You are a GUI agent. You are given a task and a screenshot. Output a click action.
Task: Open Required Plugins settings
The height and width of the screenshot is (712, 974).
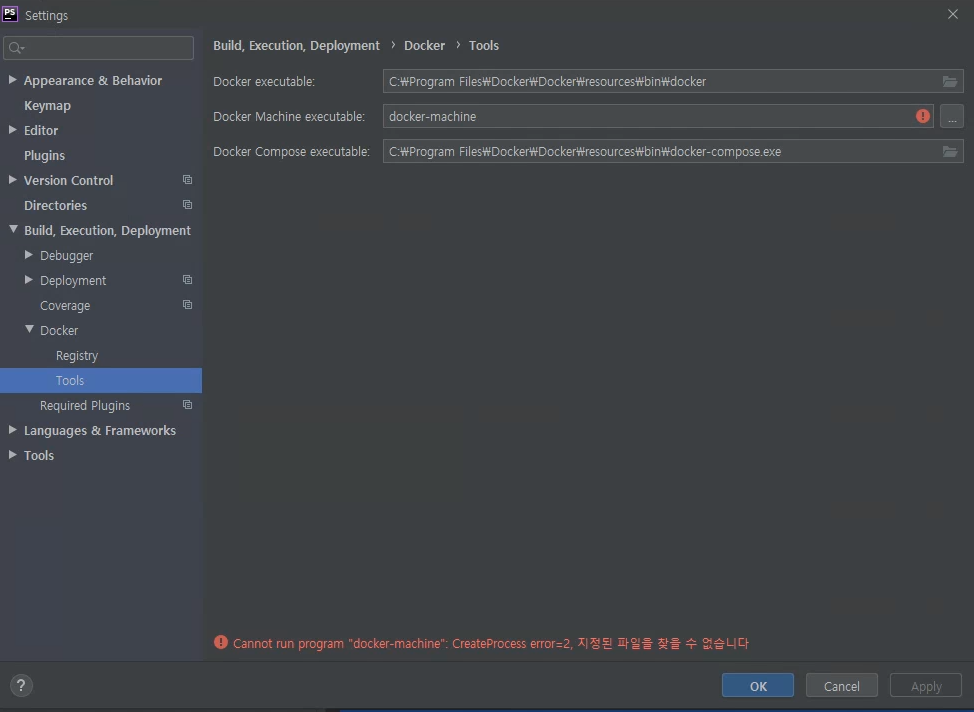pos(84,405)
